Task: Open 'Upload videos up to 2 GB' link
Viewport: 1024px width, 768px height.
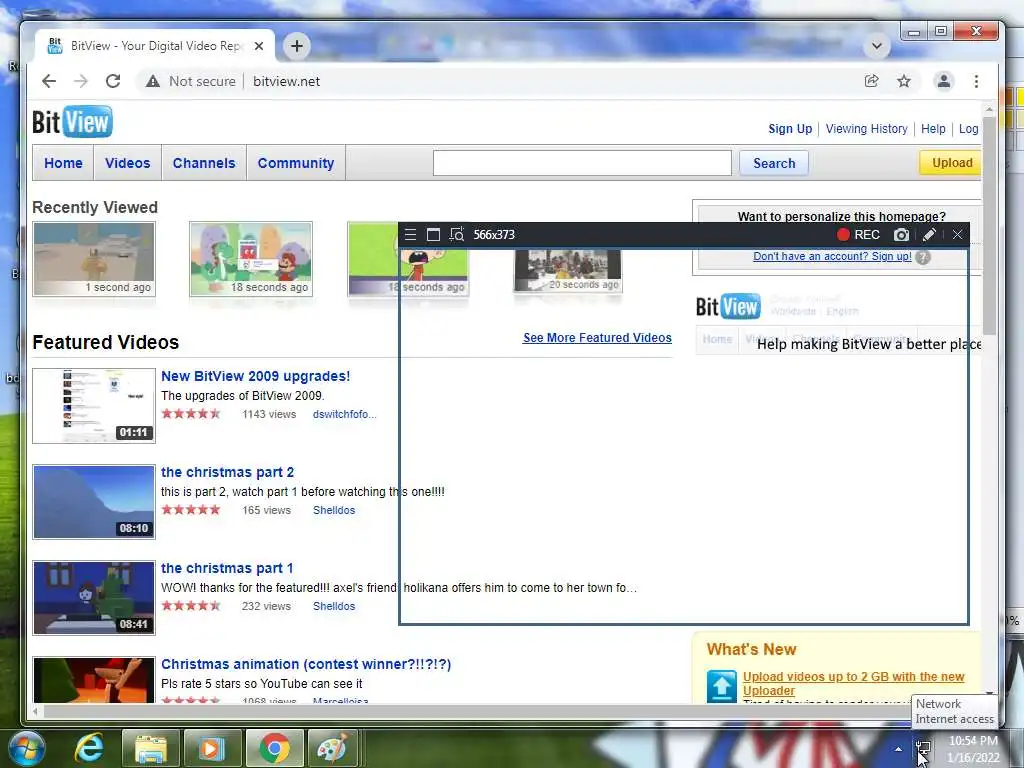Action: [853, 683]
